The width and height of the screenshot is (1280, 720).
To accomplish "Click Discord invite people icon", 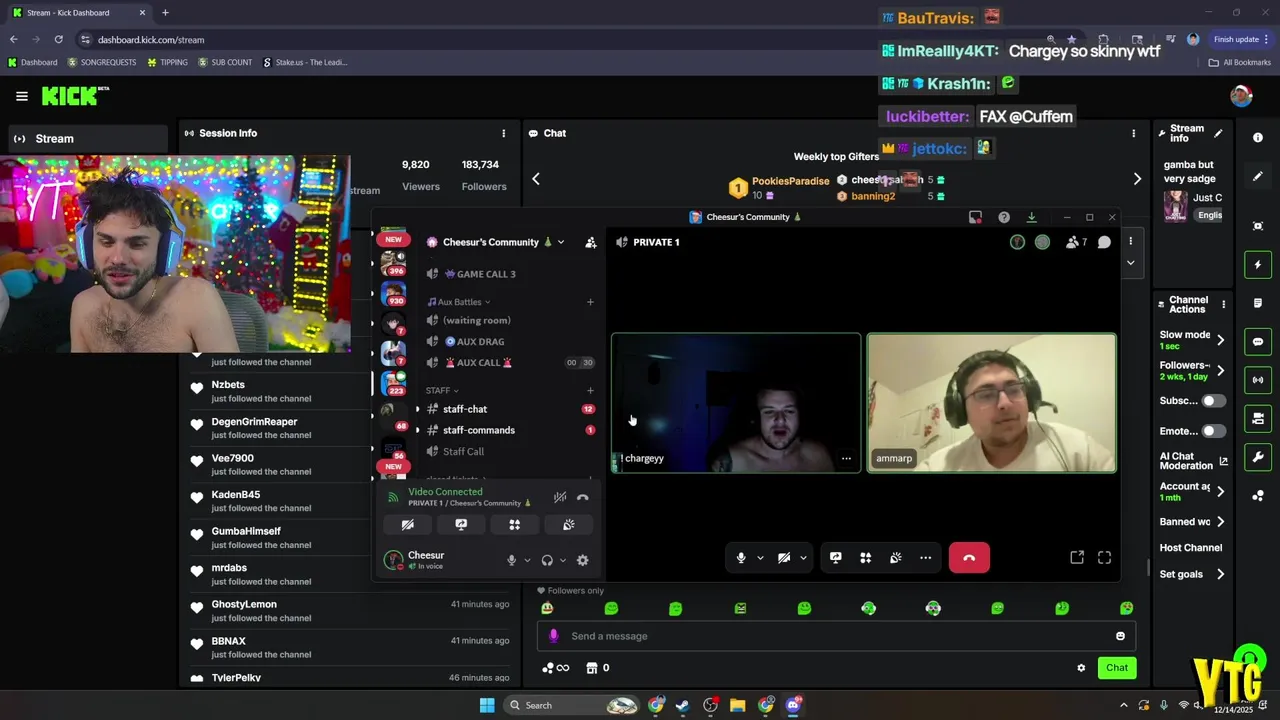I will tap(591, 242).
